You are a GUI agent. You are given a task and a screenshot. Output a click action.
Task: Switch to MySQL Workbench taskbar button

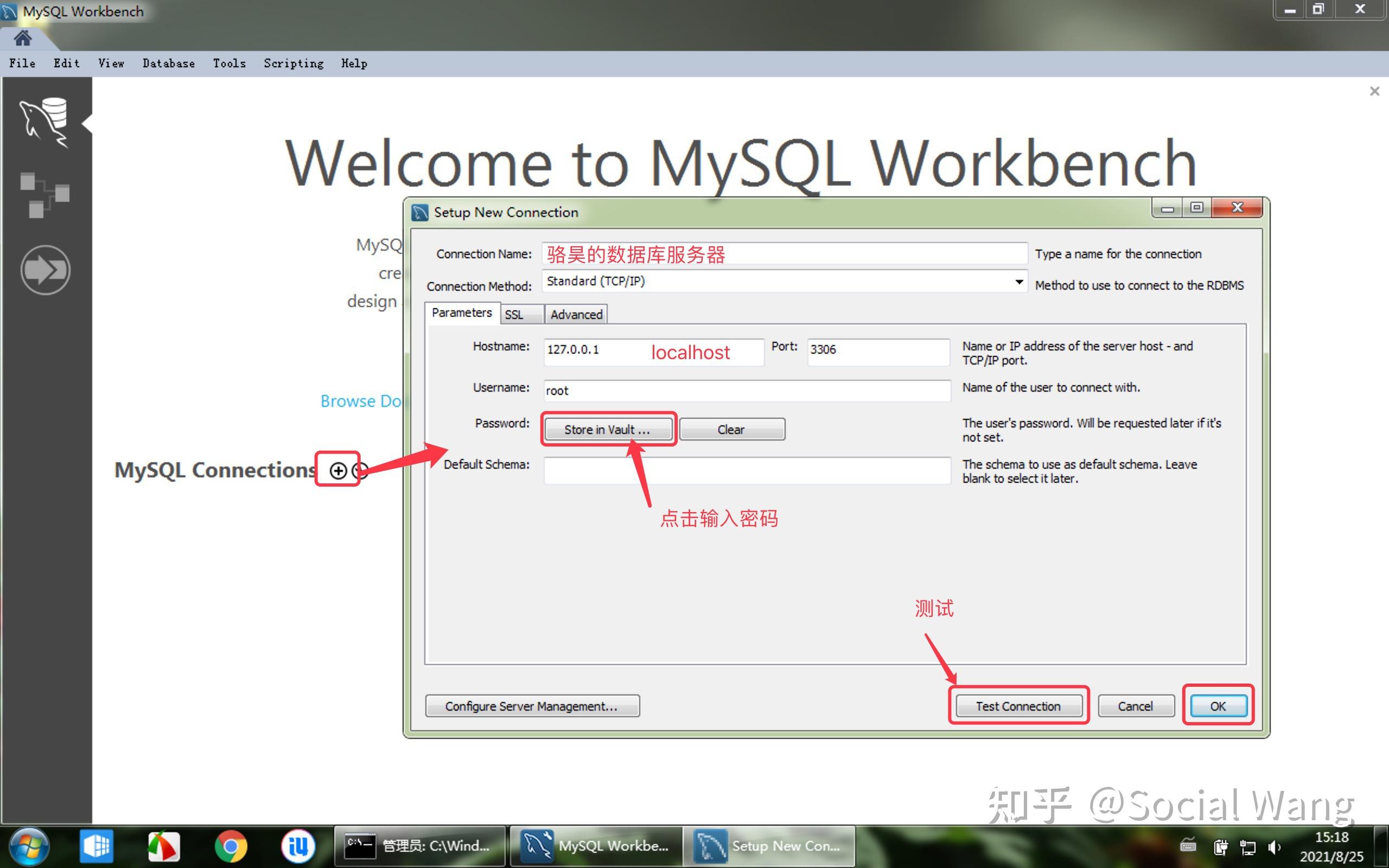point(595,846)
